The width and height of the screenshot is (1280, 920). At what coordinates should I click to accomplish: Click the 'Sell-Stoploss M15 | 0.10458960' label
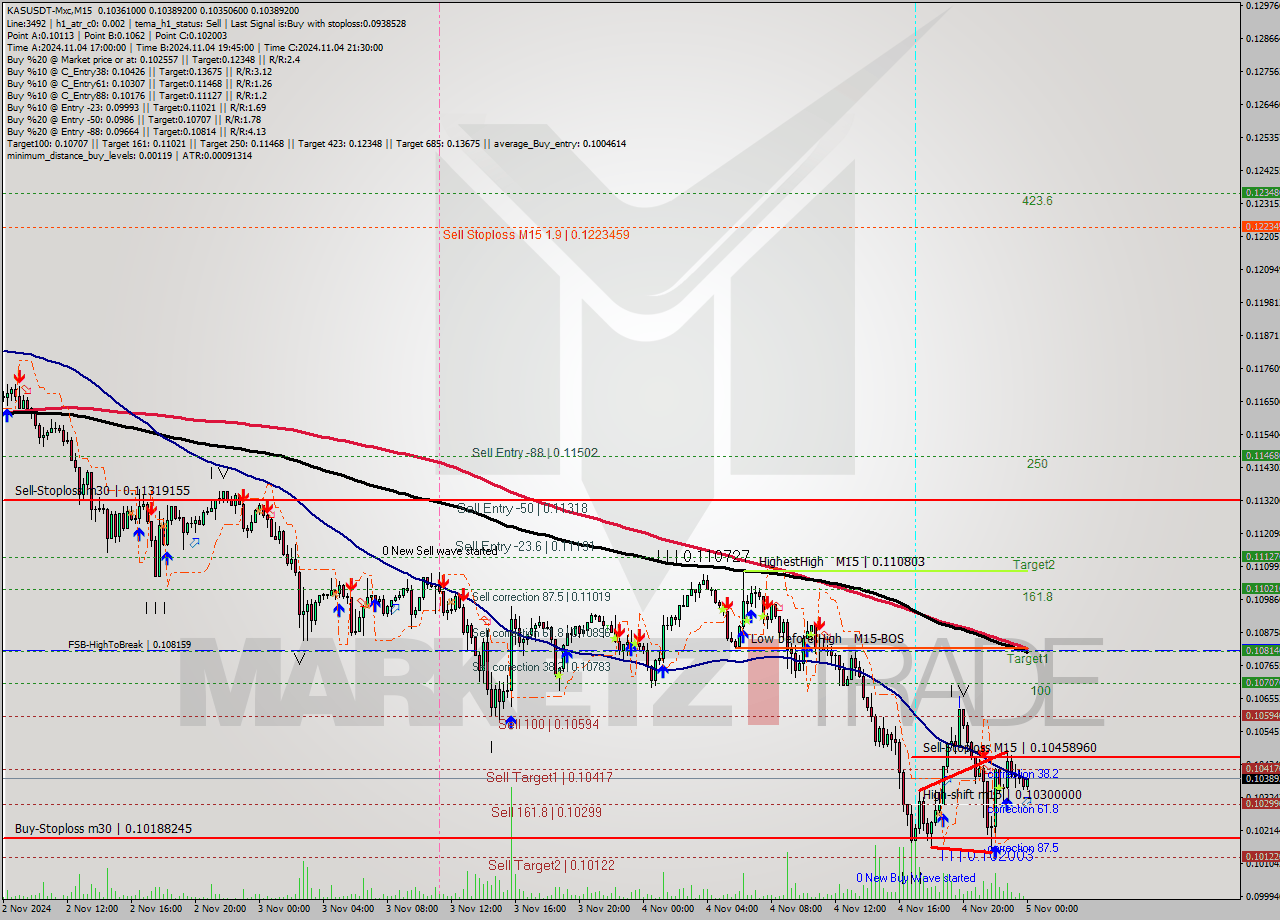pos(1009,748)
